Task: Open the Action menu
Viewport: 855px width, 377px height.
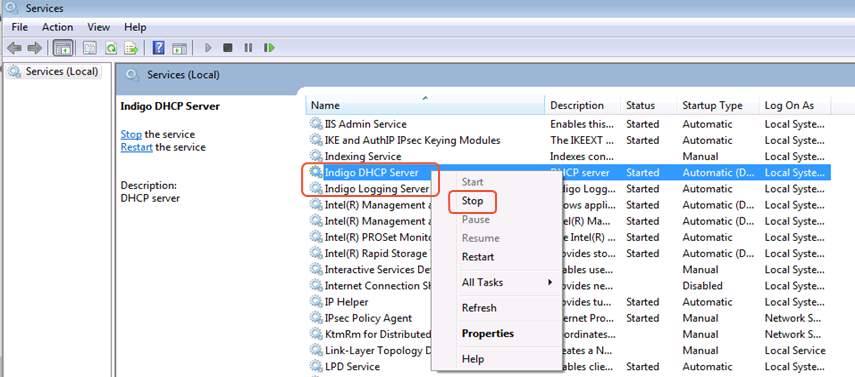Action: tap(57, 27)
